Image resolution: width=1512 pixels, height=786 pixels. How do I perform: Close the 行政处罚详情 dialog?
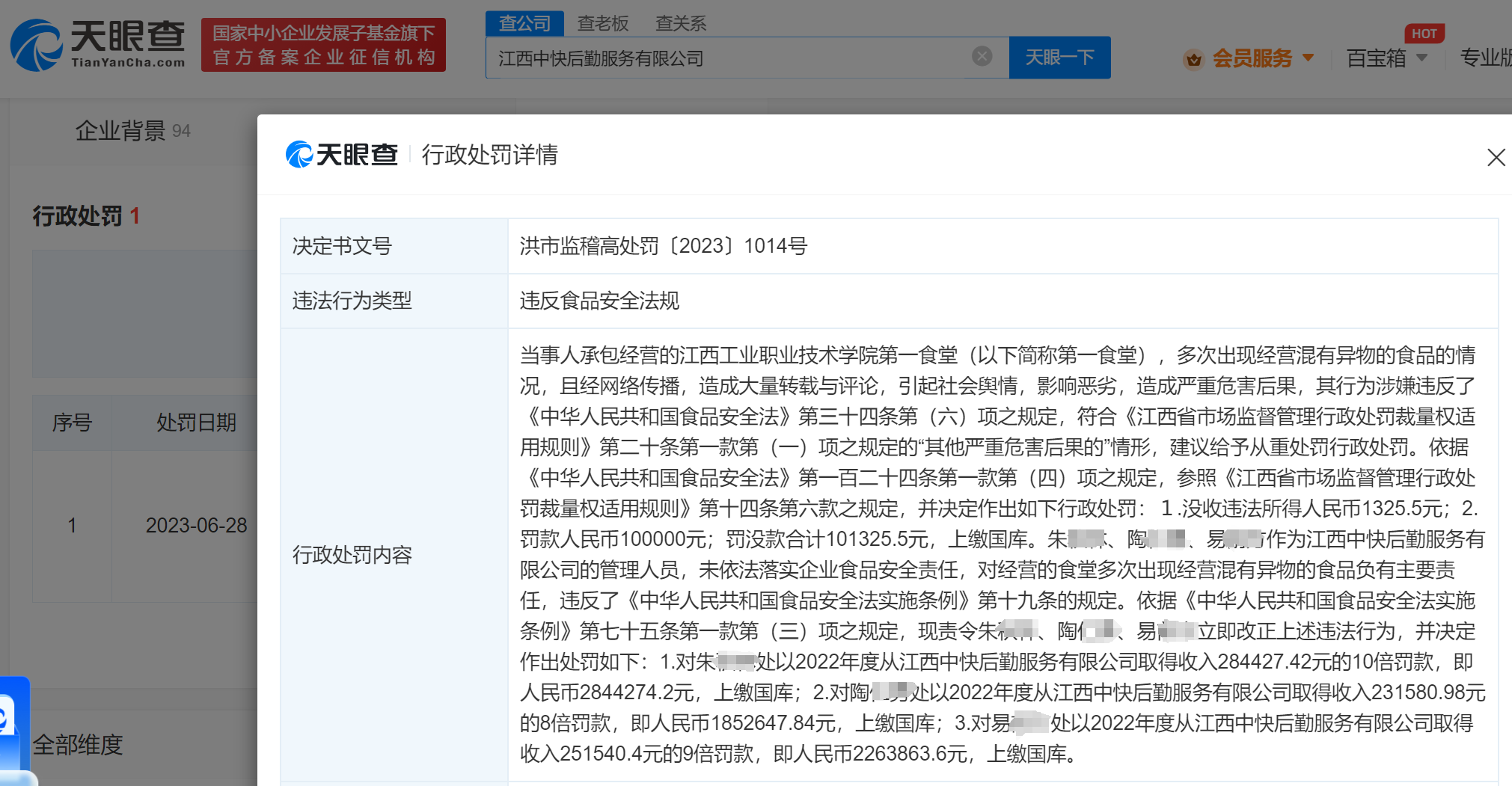coord(1496,157)
